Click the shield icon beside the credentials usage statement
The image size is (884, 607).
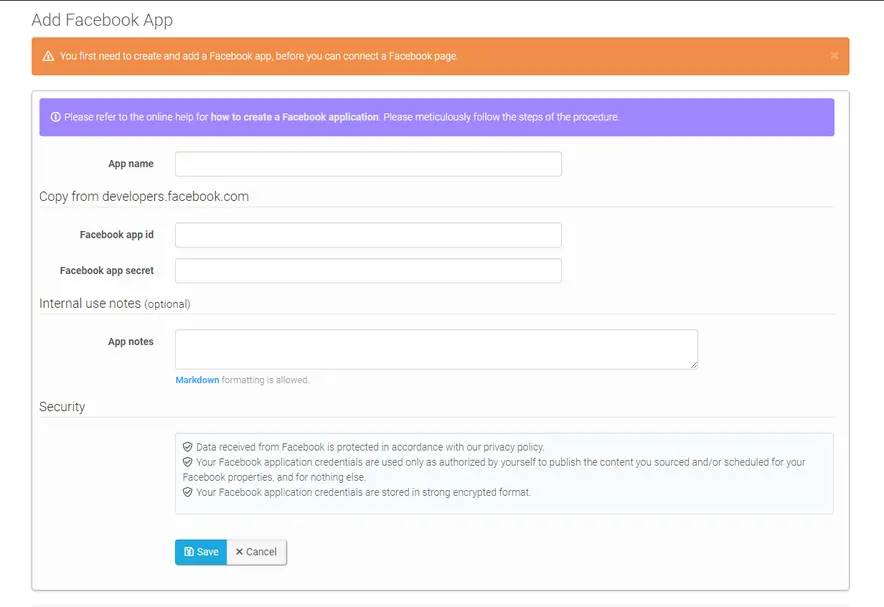click(x=188, y=462)
